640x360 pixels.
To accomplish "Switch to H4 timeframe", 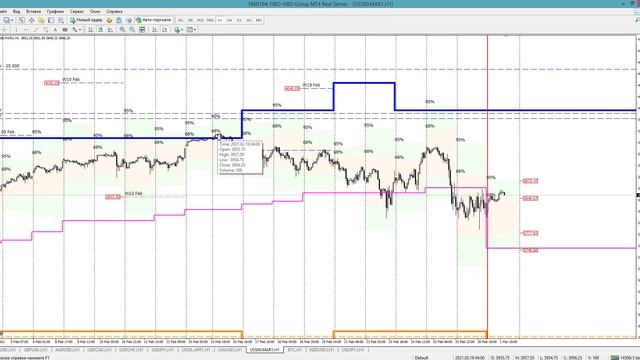I will point(229,20).
